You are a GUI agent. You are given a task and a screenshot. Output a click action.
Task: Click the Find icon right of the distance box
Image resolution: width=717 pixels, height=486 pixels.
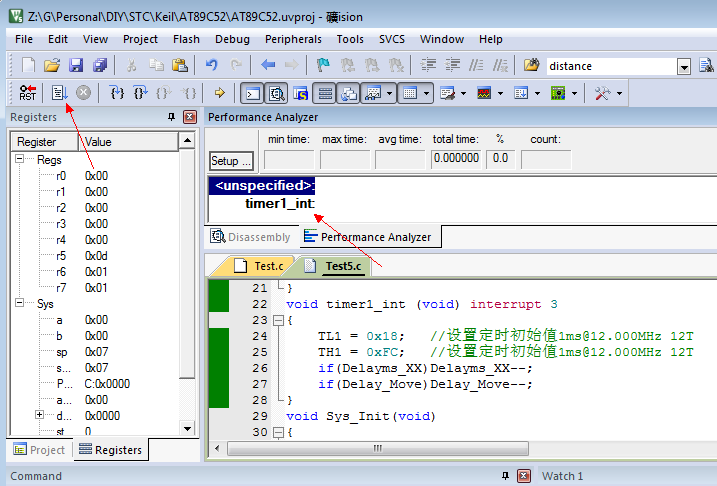706,65
